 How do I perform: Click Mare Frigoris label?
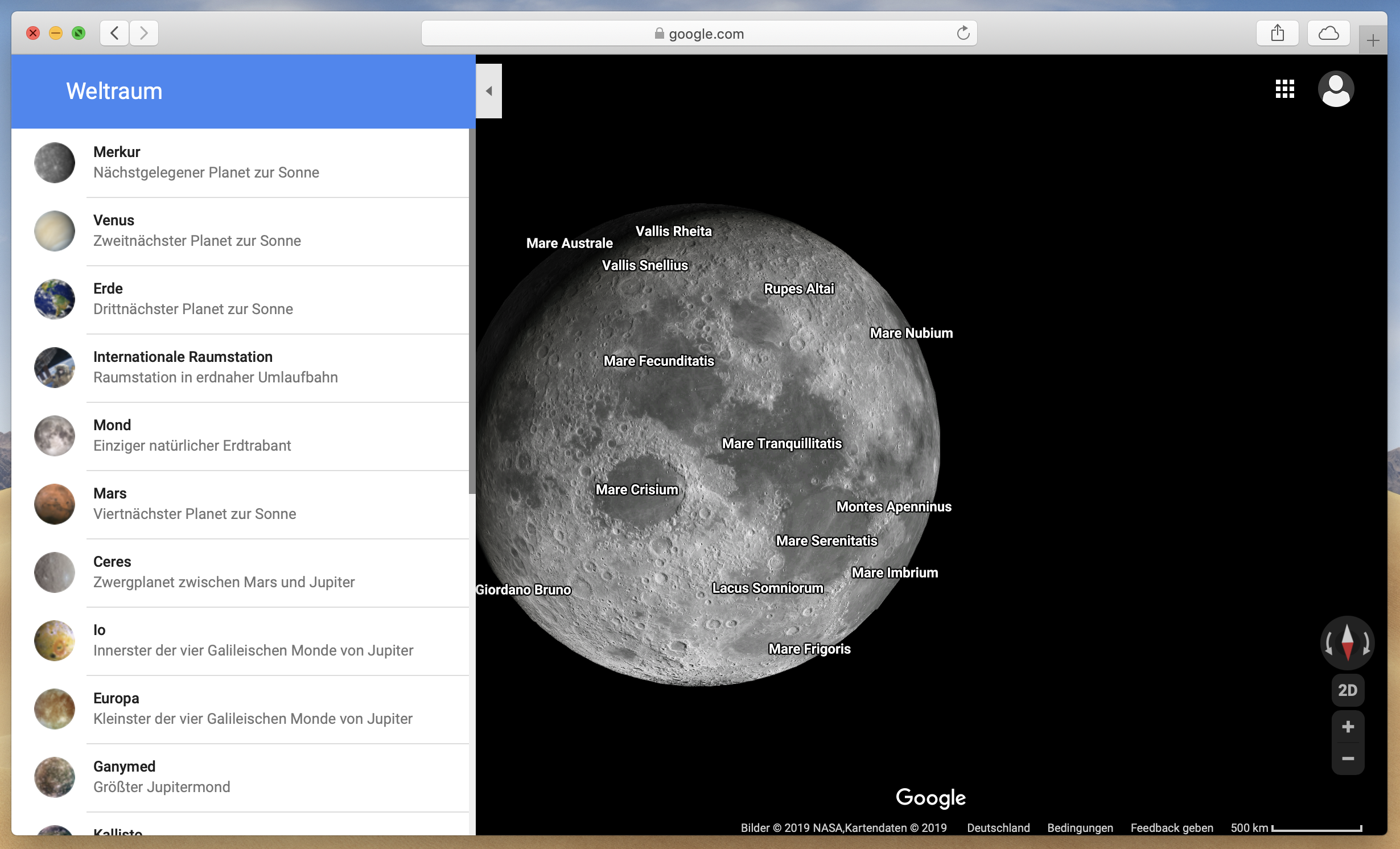810,649
